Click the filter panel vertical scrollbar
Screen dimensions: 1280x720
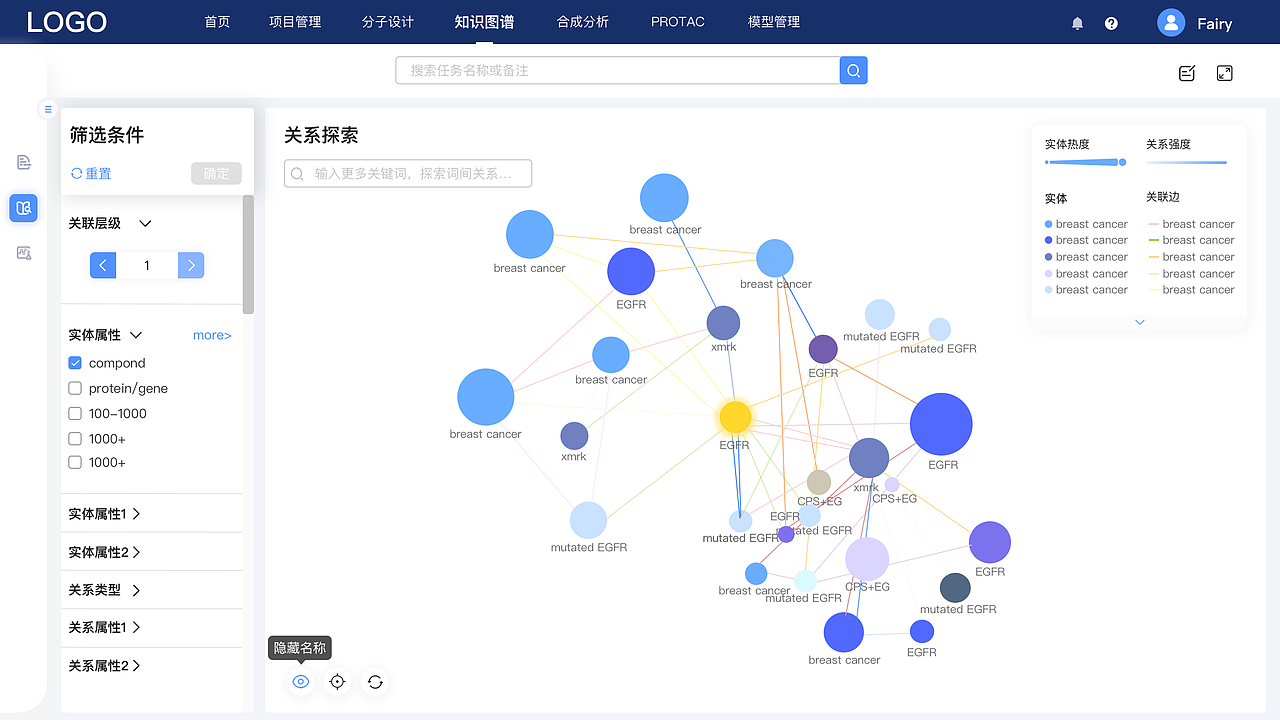[x=248, y=254]
